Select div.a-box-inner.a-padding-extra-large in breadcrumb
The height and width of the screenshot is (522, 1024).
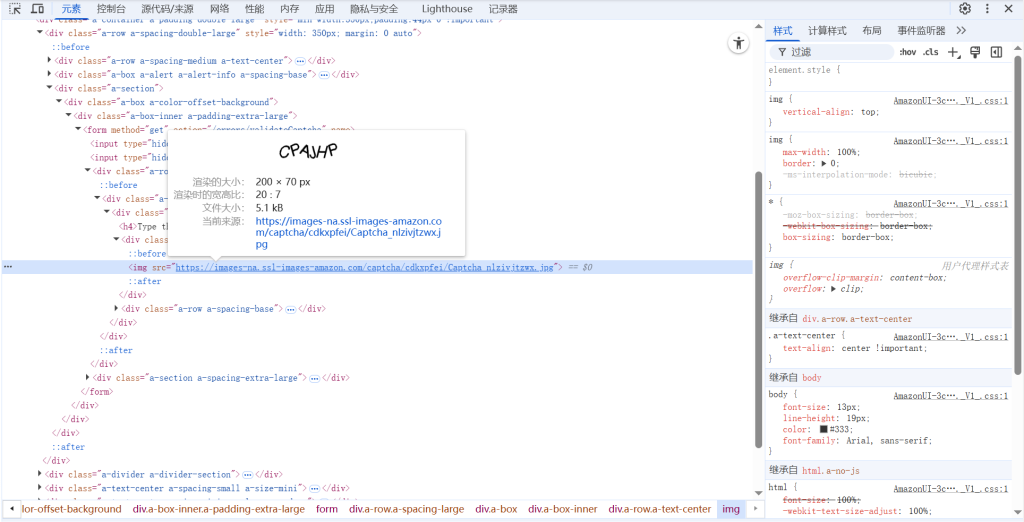[218, 509]
